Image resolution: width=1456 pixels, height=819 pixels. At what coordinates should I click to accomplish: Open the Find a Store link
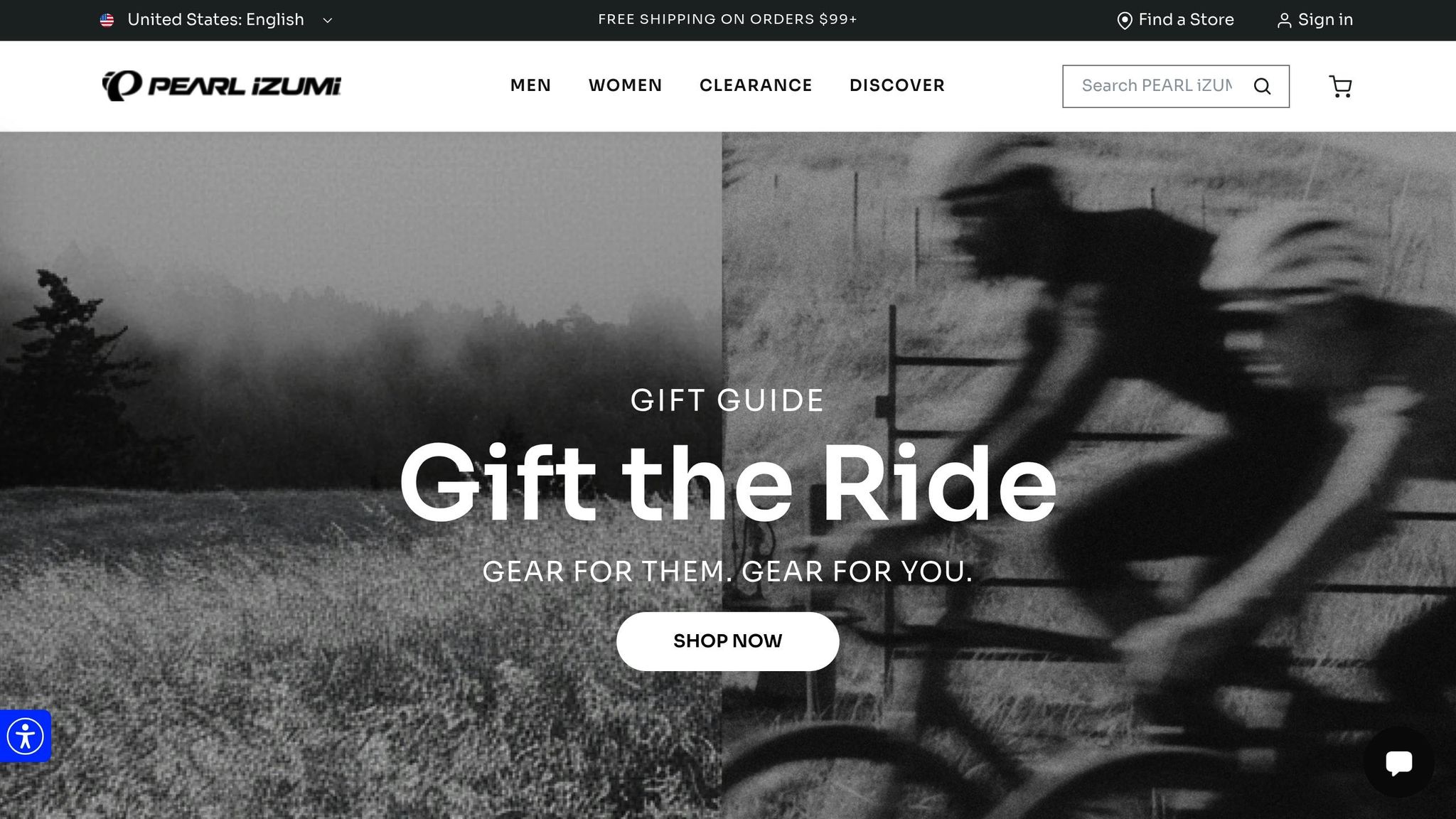pyautogui.click(x=1176, y=20)
